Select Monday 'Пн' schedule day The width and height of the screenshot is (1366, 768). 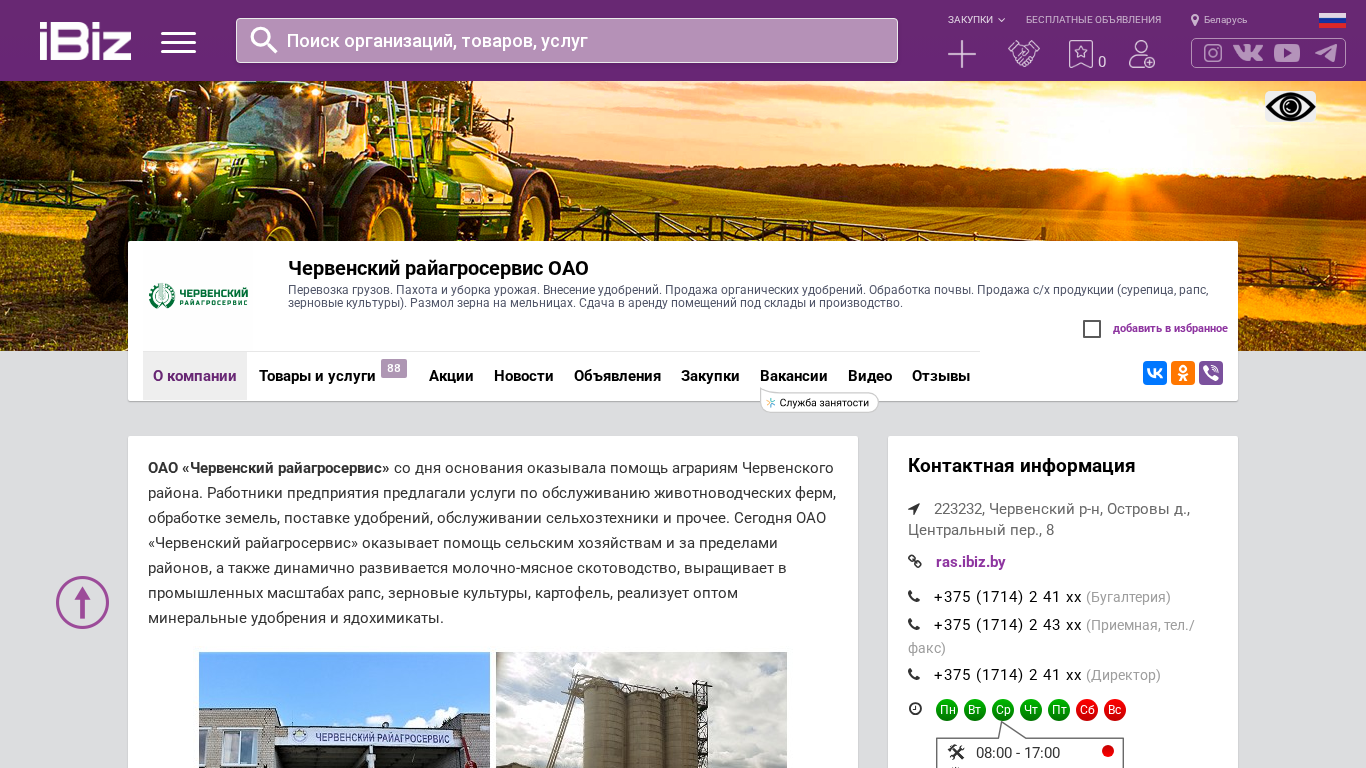pos(947,710)
